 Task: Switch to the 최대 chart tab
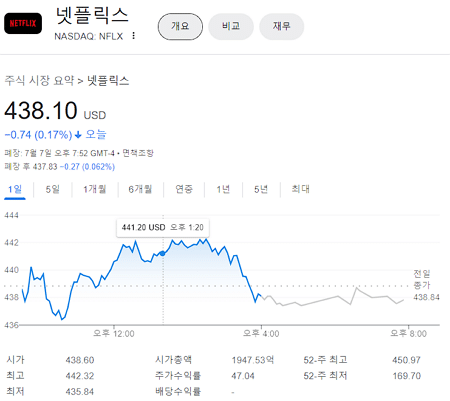pyautogui.click(x=300, y=190)
